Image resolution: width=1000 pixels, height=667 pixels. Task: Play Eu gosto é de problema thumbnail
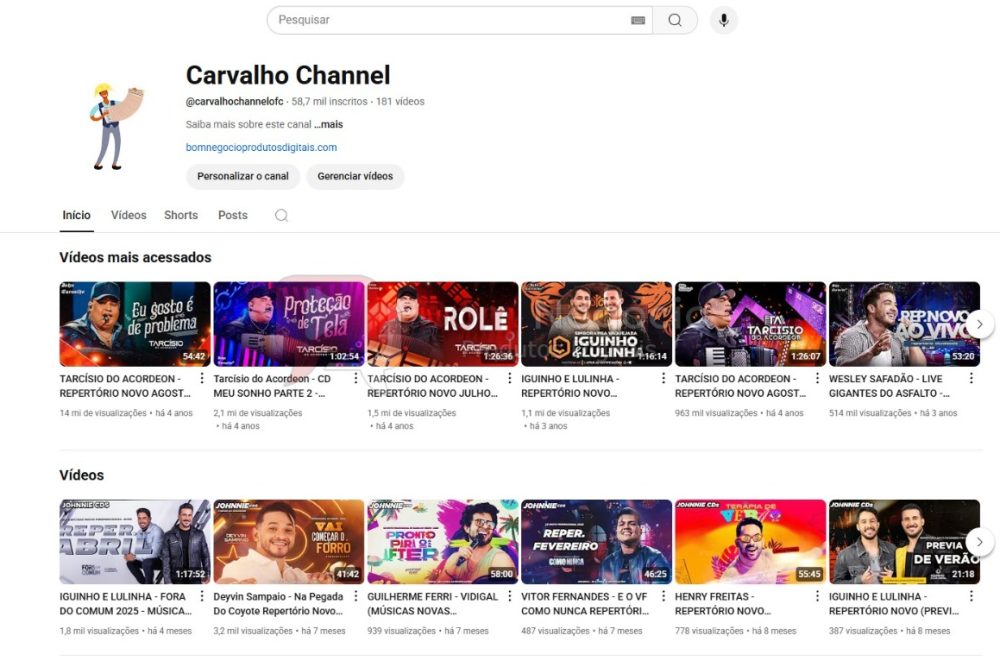click(x=135, y=324)
